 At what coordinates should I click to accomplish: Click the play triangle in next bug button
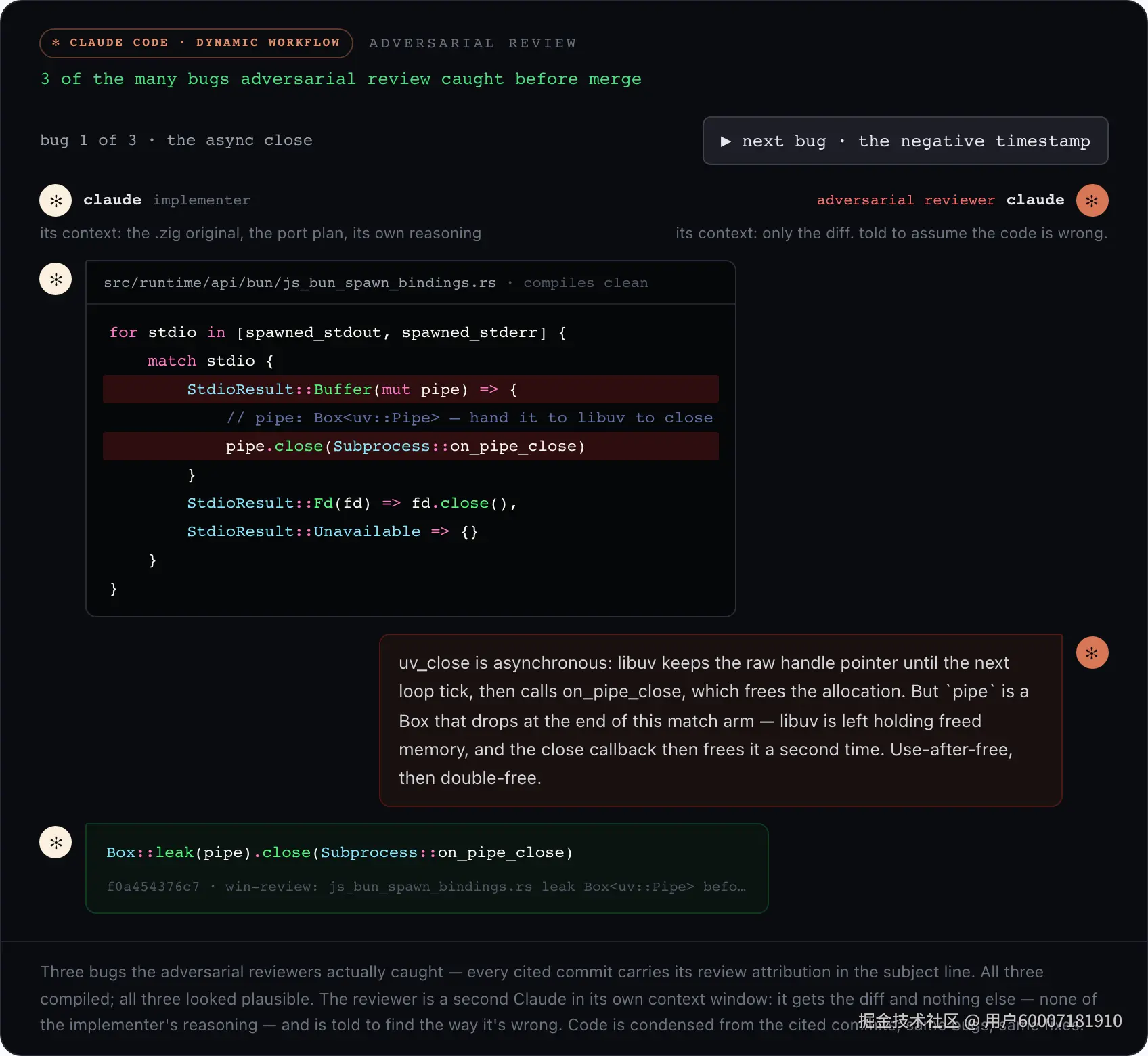click(726, 141)
